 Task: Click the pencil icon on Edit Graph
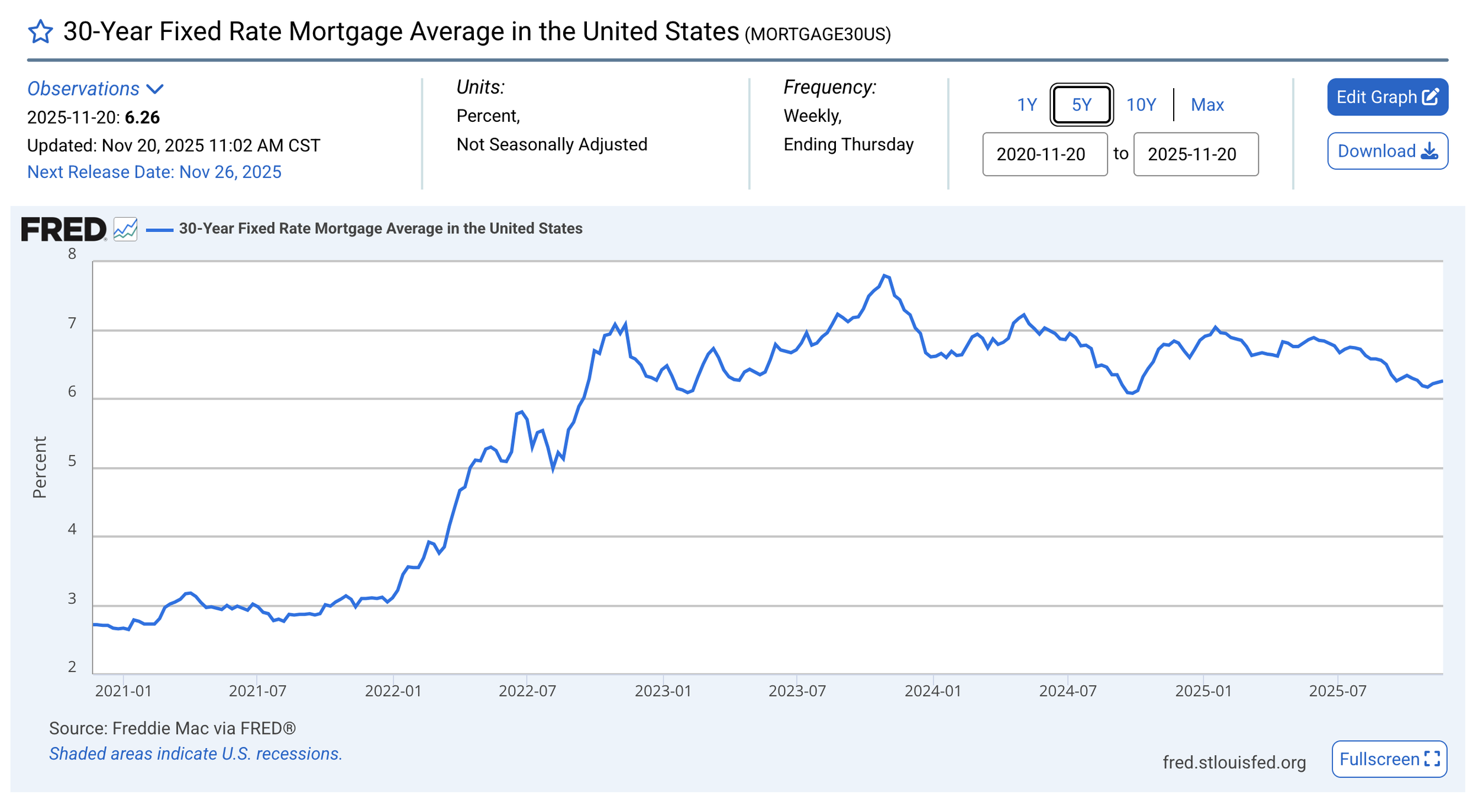pyautogui.click(x=1430, y=97)
